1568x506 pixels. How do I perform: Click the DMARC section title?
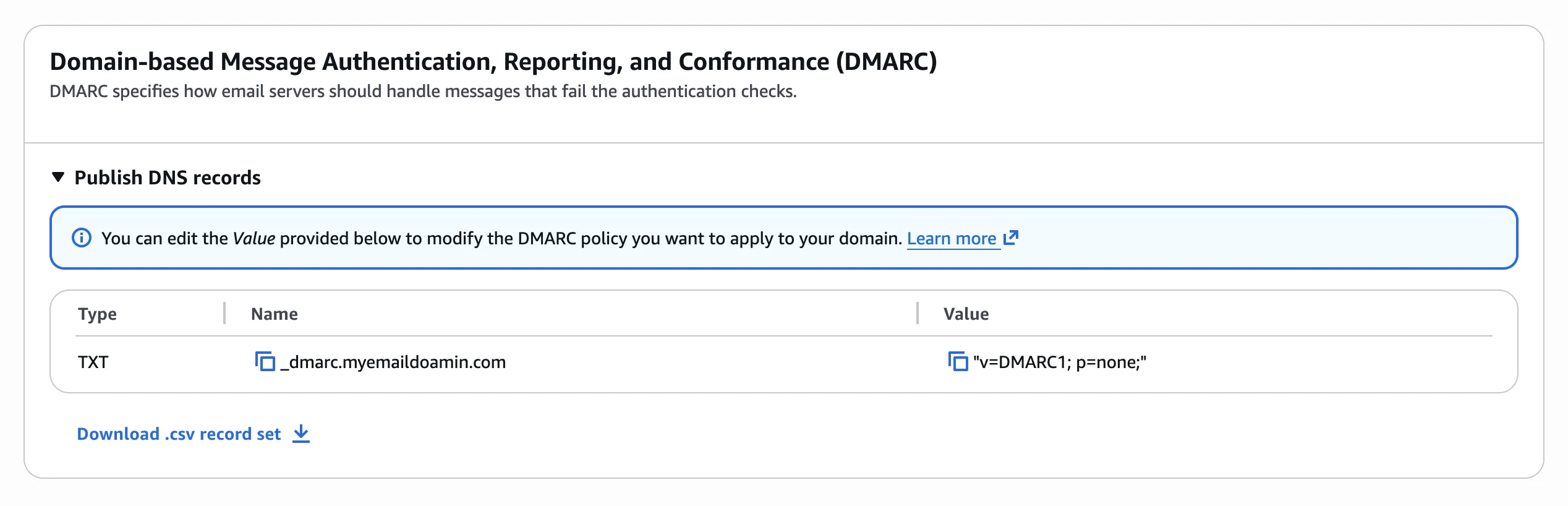pyautogui.click(x=493, y=62)
